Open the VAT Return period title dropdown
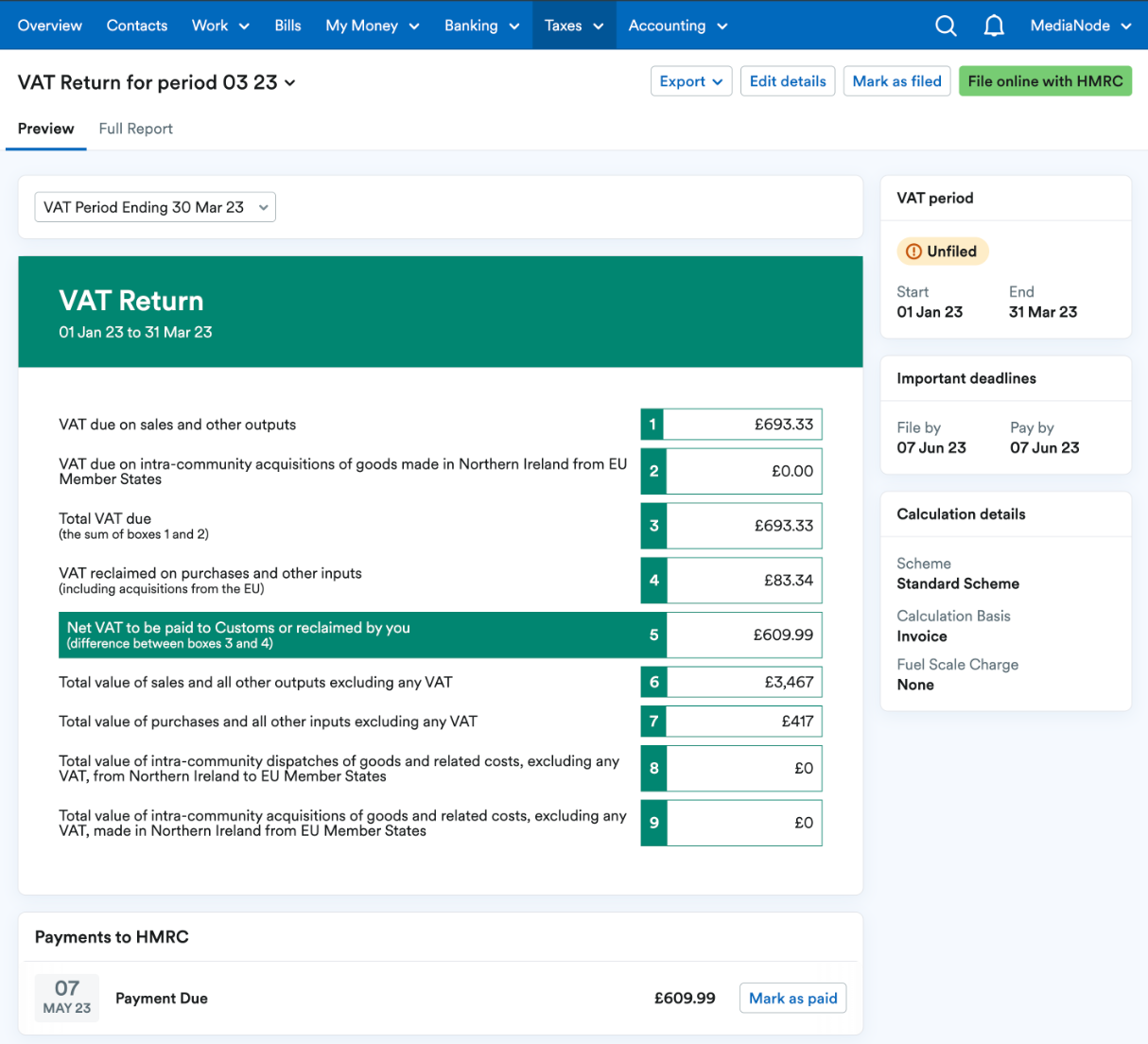The image size is (1148, 1044). tap(157, 82)
